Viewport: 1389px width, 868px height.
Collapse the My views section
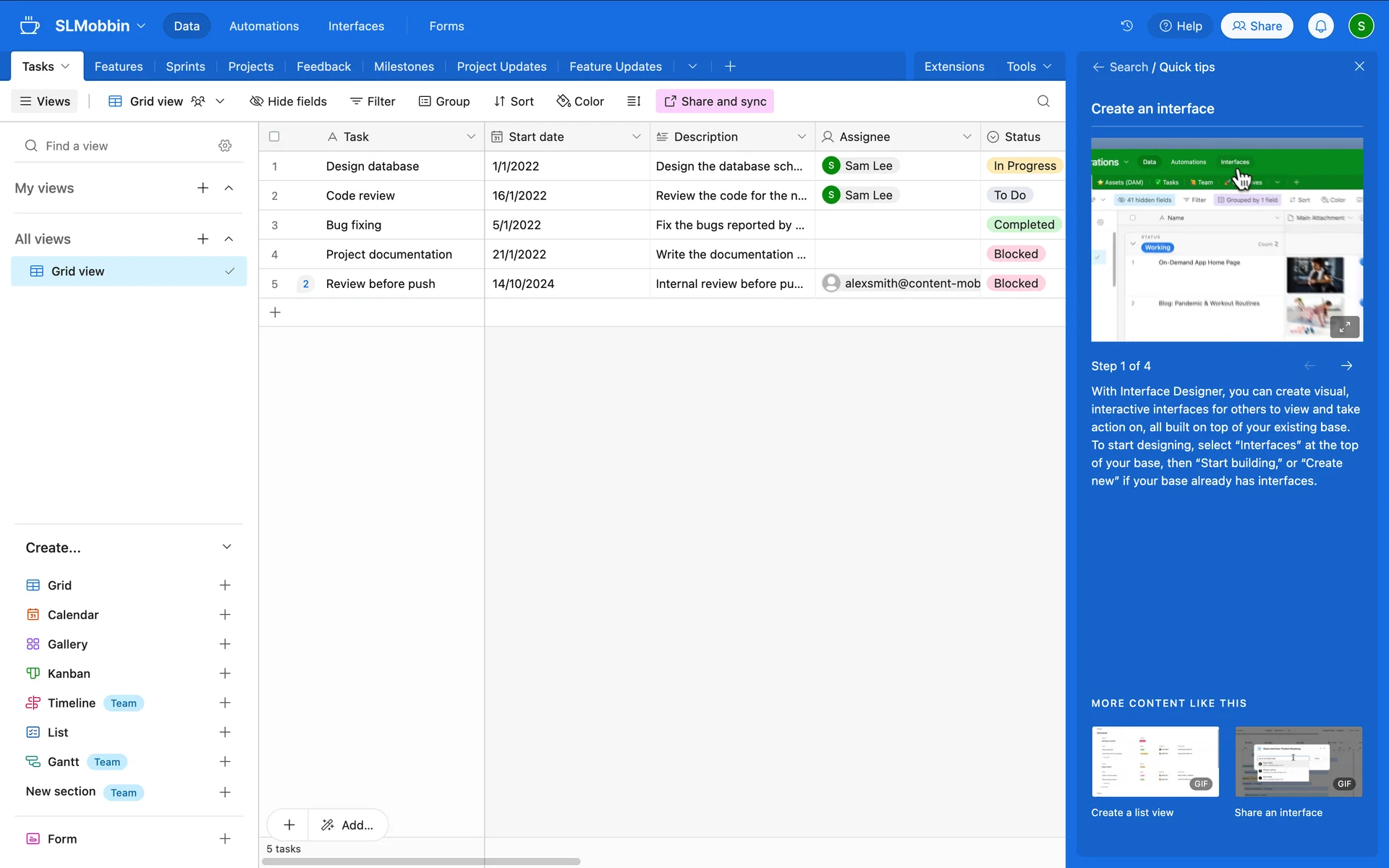[x=229, y=188]
